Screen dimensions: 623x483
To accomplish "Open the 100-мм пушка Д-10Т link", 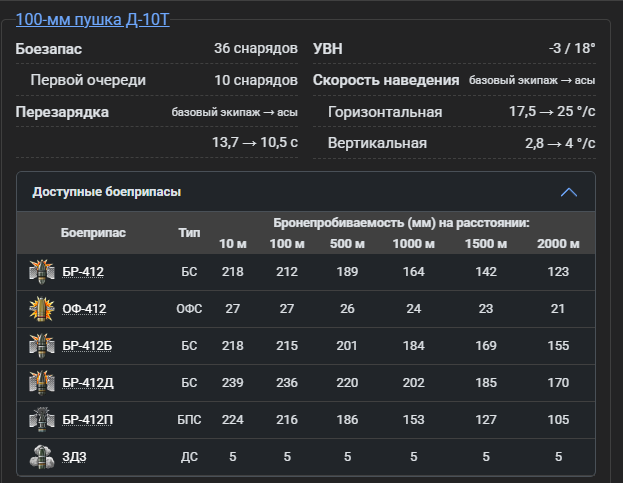I will (93, 19).
